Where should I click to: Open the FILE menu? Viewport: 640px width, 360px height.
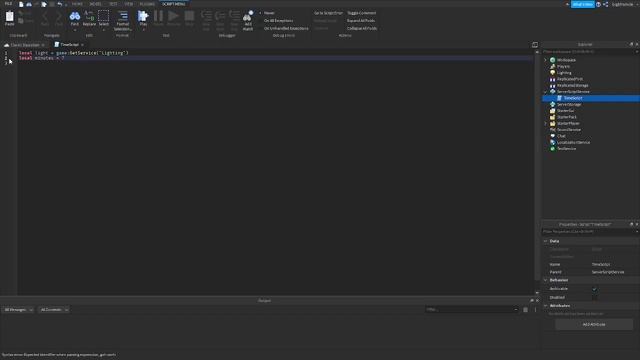coord(9,4)
